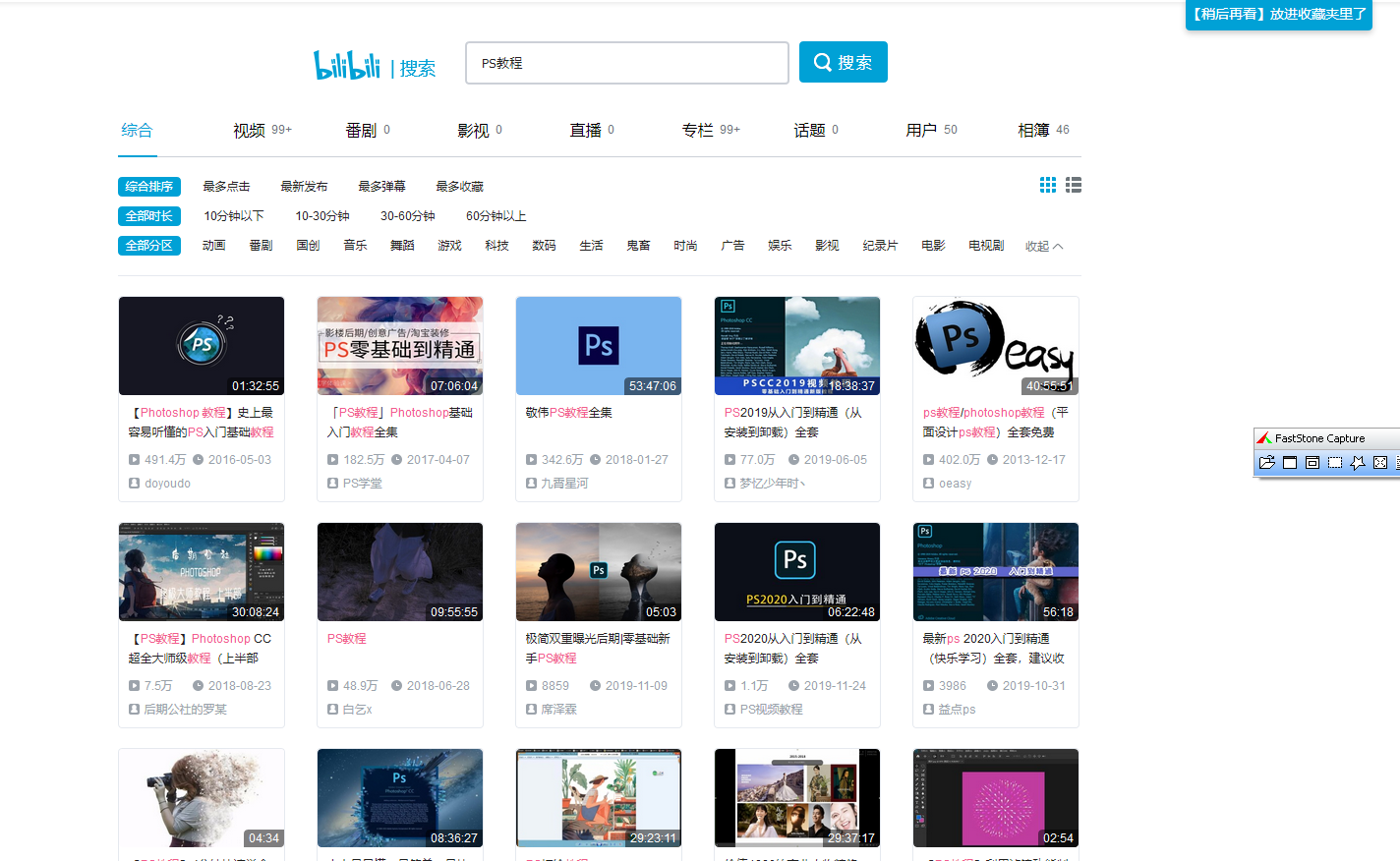Open the 番剧 results tab
Screen dimensions: 1400x861
368,130
